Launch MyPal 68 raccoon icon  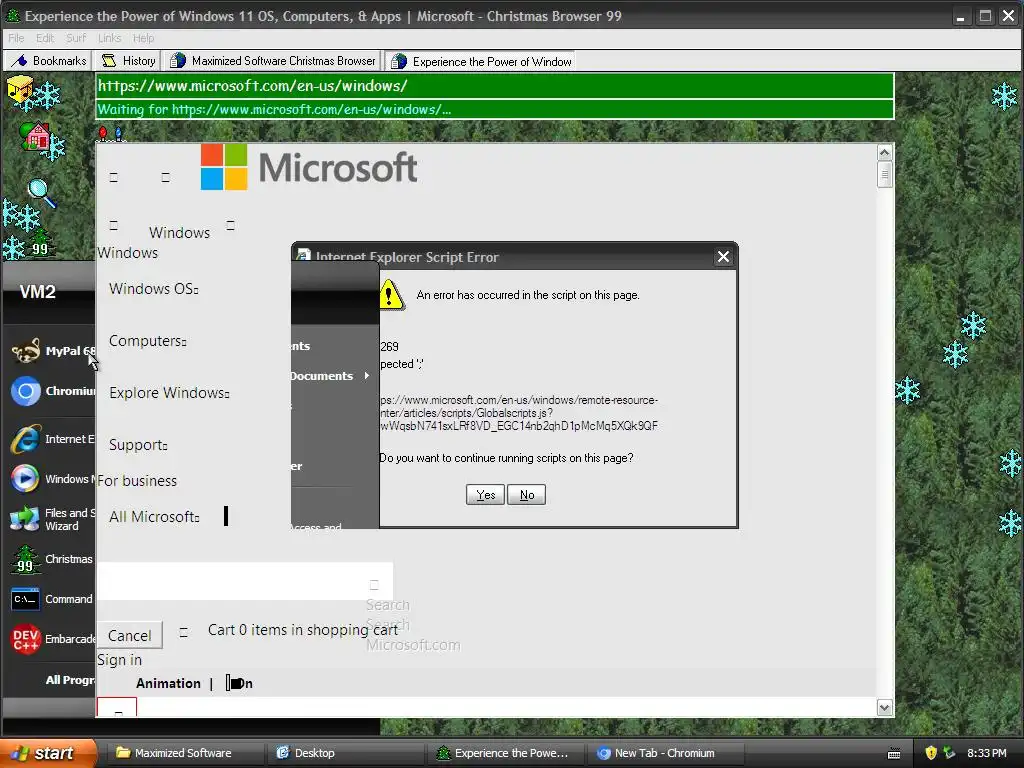[26, 351]
